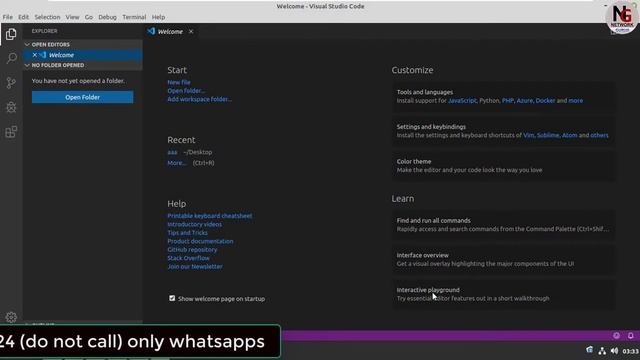Click the Open Folder button
640x360 pixels.
(82, 97)
